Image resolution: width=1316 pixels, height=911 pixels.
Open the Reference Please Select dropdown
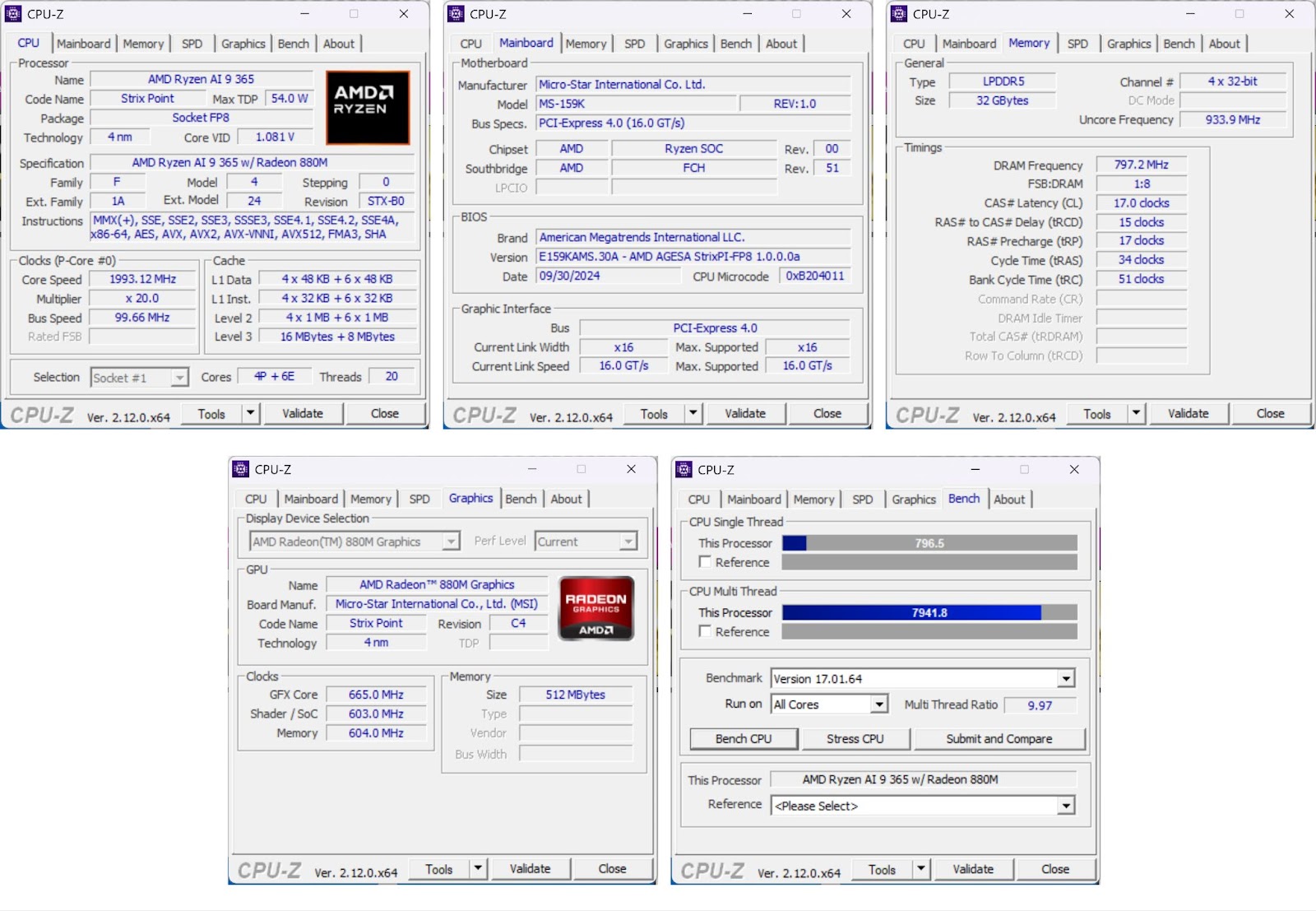(x=1066, y=806)
